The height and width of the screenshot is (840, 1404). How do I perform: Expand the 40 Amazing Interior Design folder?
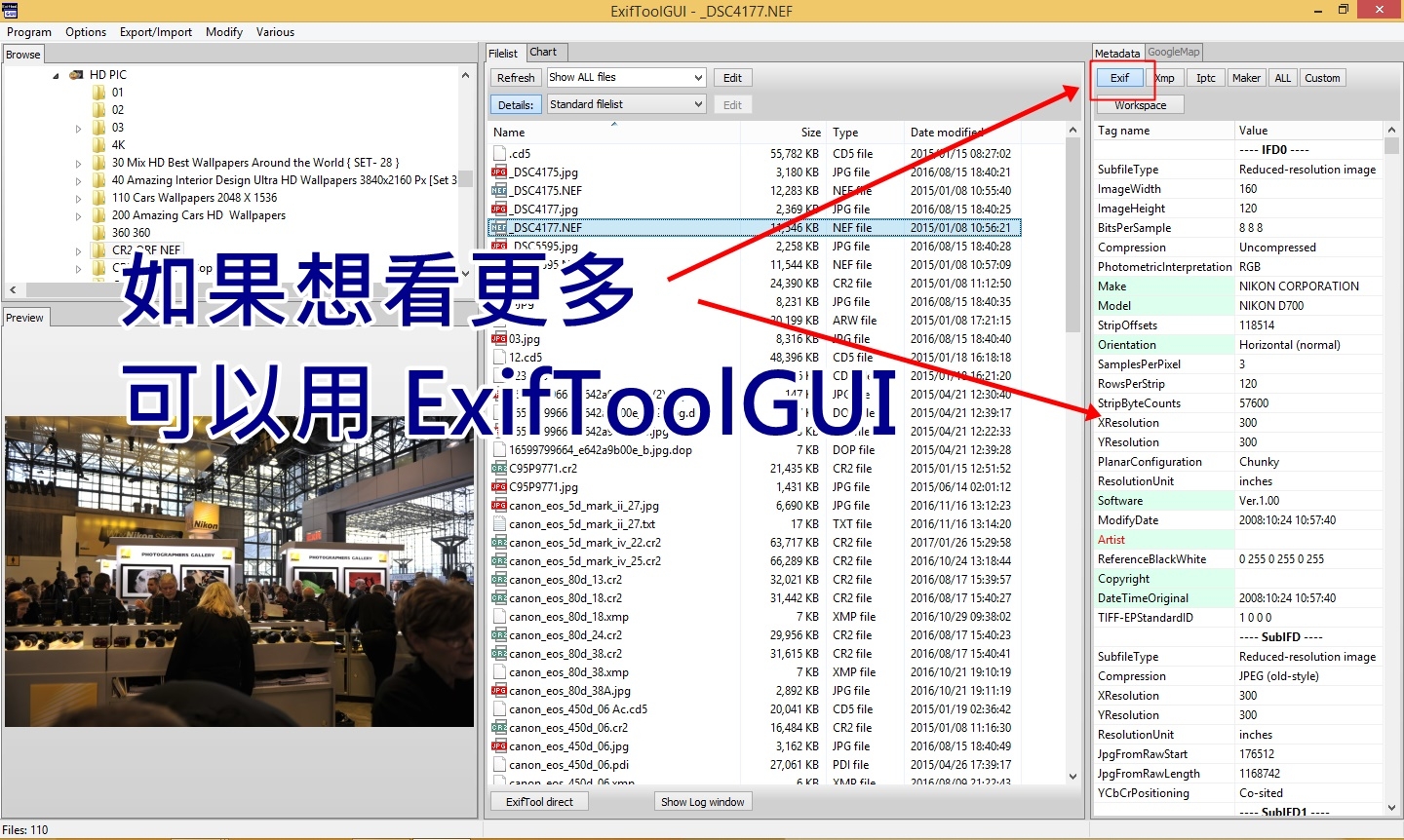(78, 180)
